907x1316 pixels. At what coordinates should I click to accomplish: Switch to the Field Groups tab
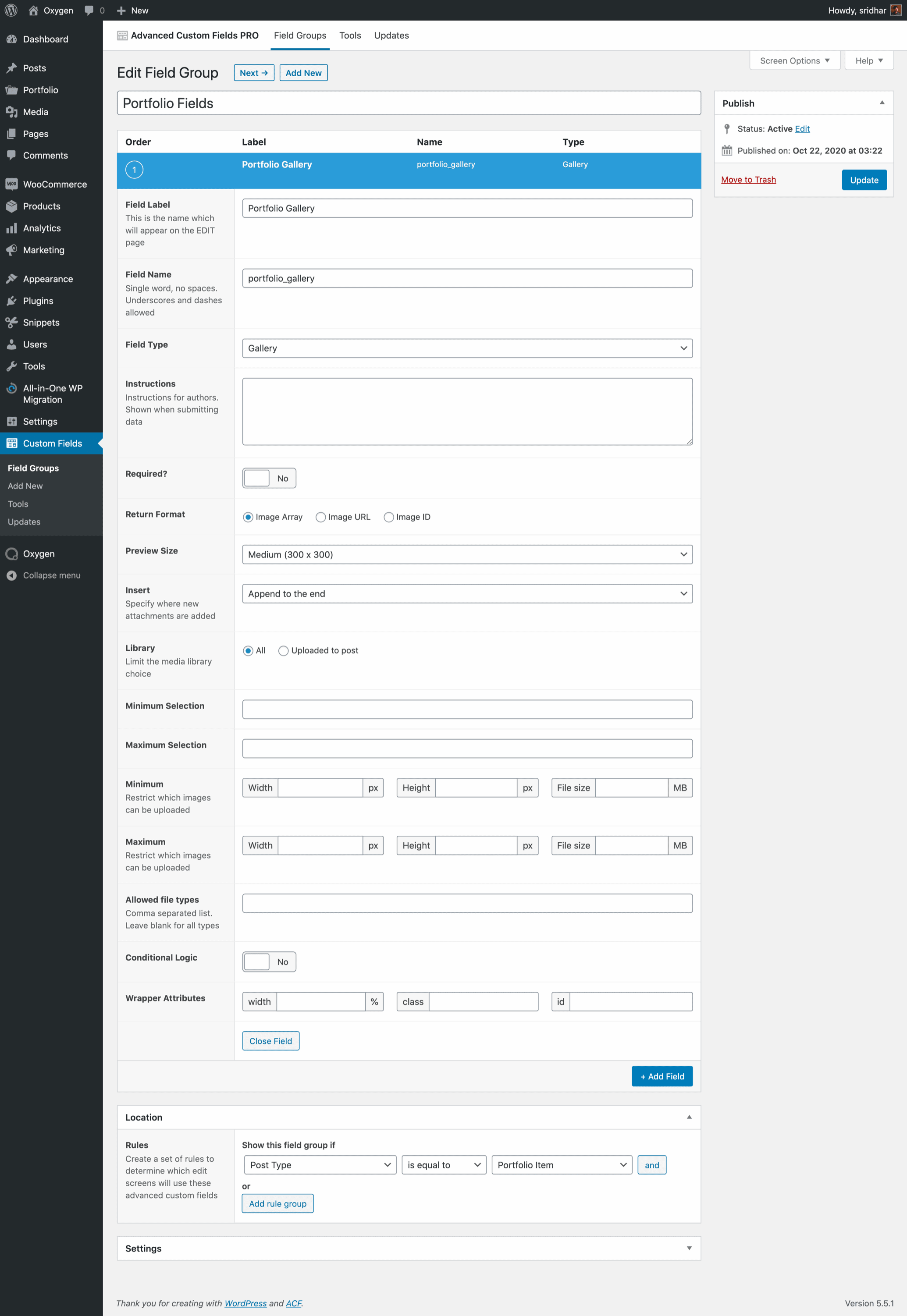point(300,35)
